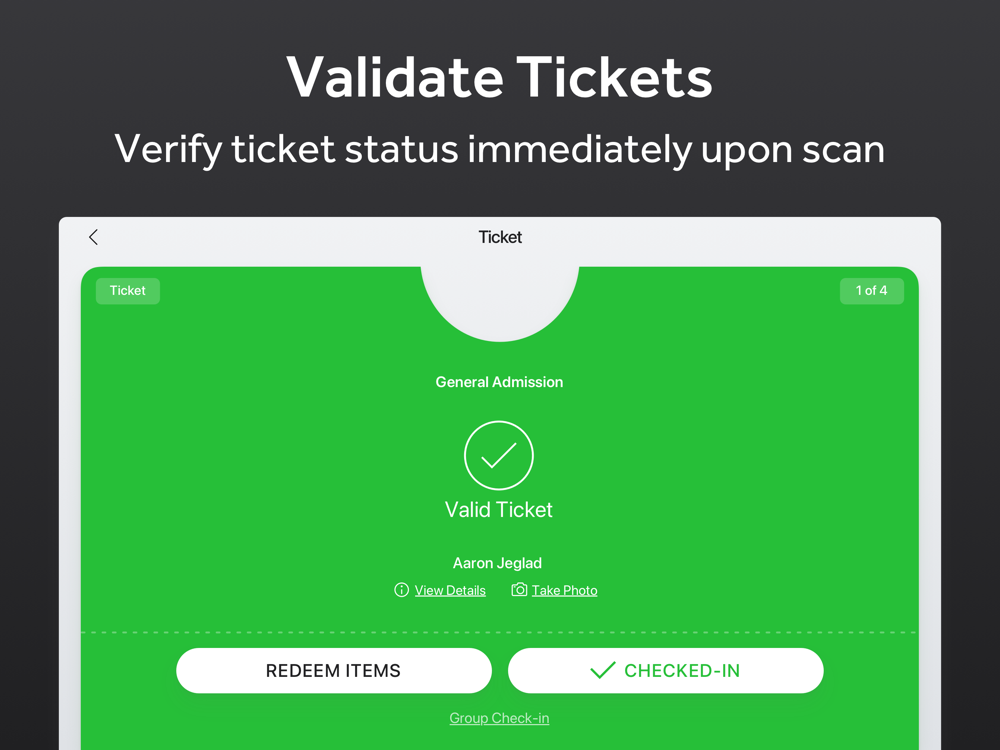1000x750 pixels.
Task: Go back using the top-left chevron
Action: click(93, 237)
